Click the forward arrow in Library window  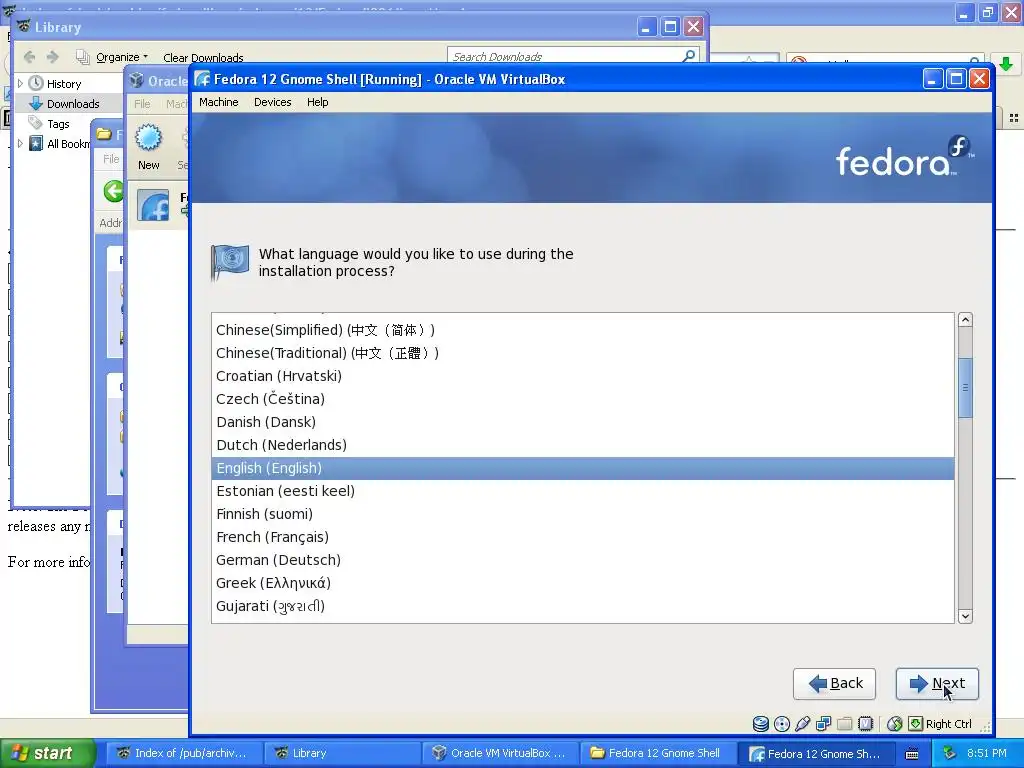53,57
